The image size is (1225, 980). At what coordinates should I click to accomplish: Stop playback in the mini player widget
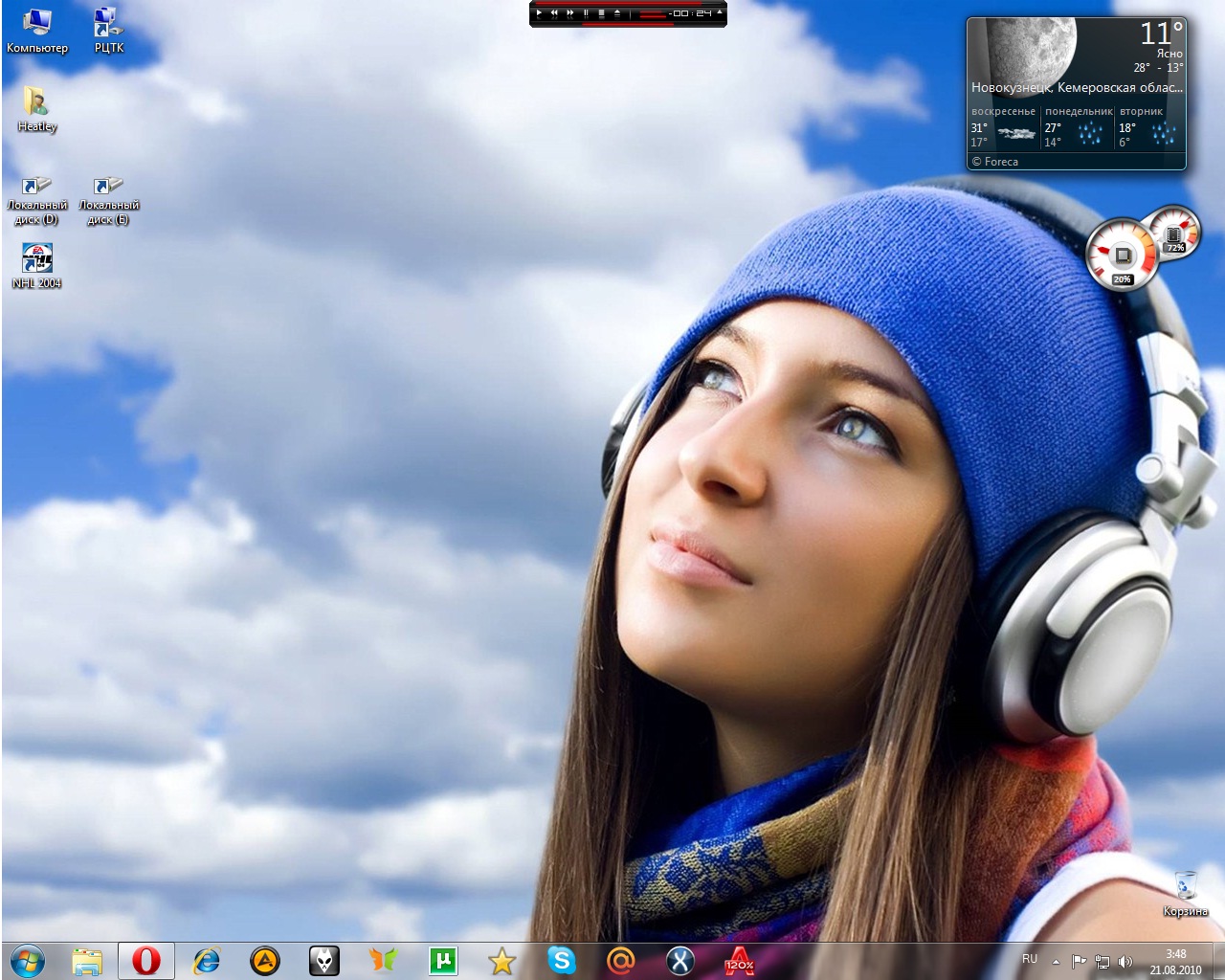[601, 13]
